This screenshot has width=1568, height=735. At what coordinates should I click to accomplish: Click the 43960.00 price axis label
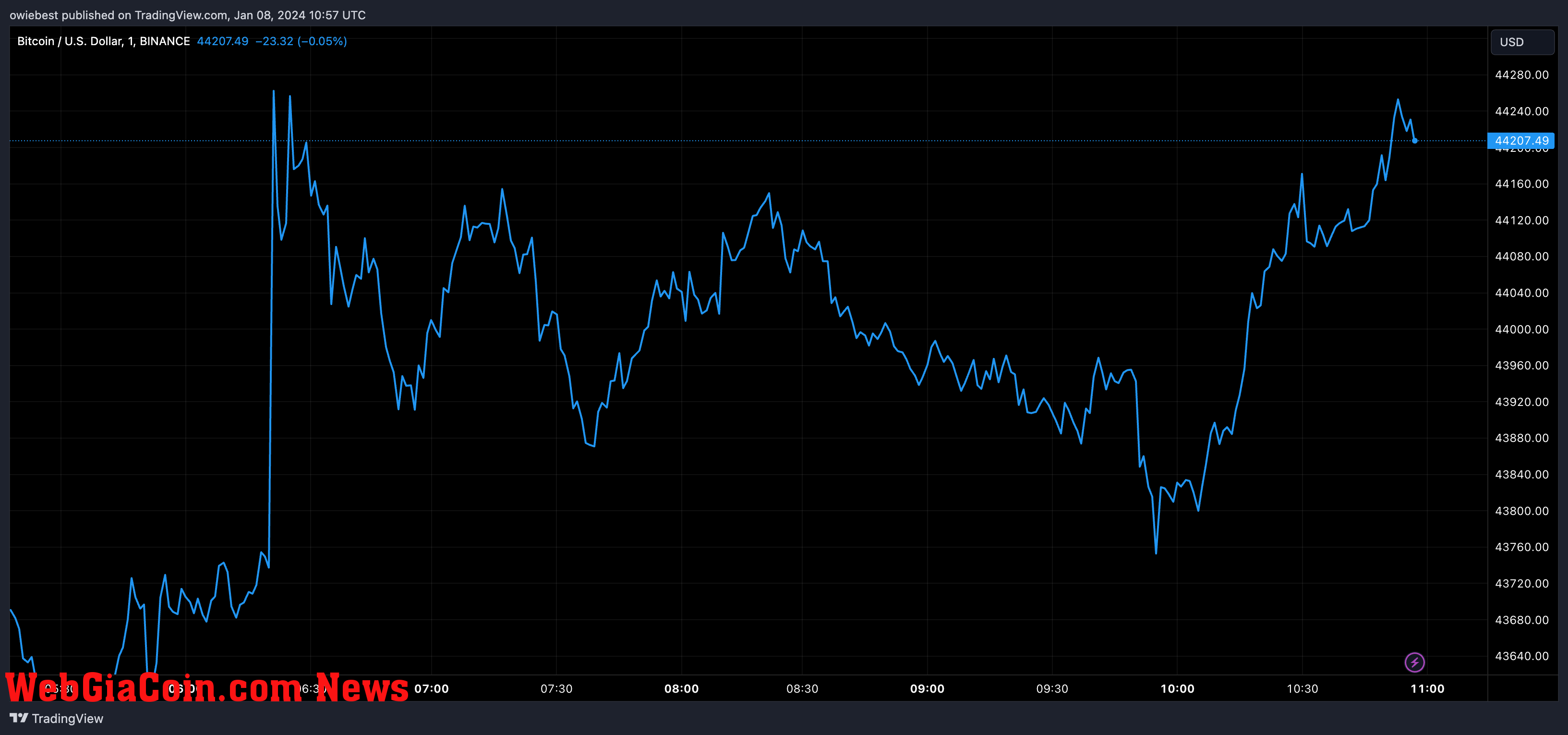1522,366
